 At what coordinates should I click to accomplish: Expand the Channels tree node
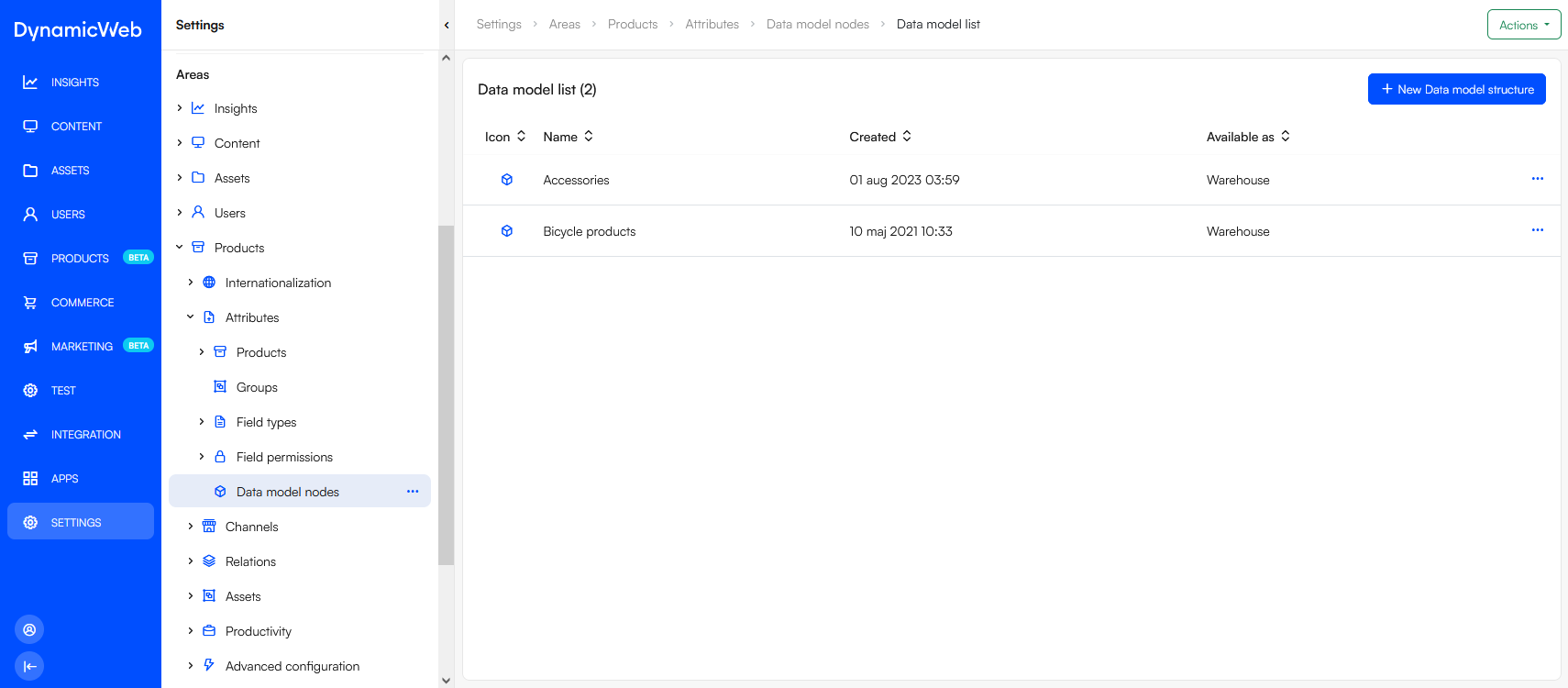point(191,527)
